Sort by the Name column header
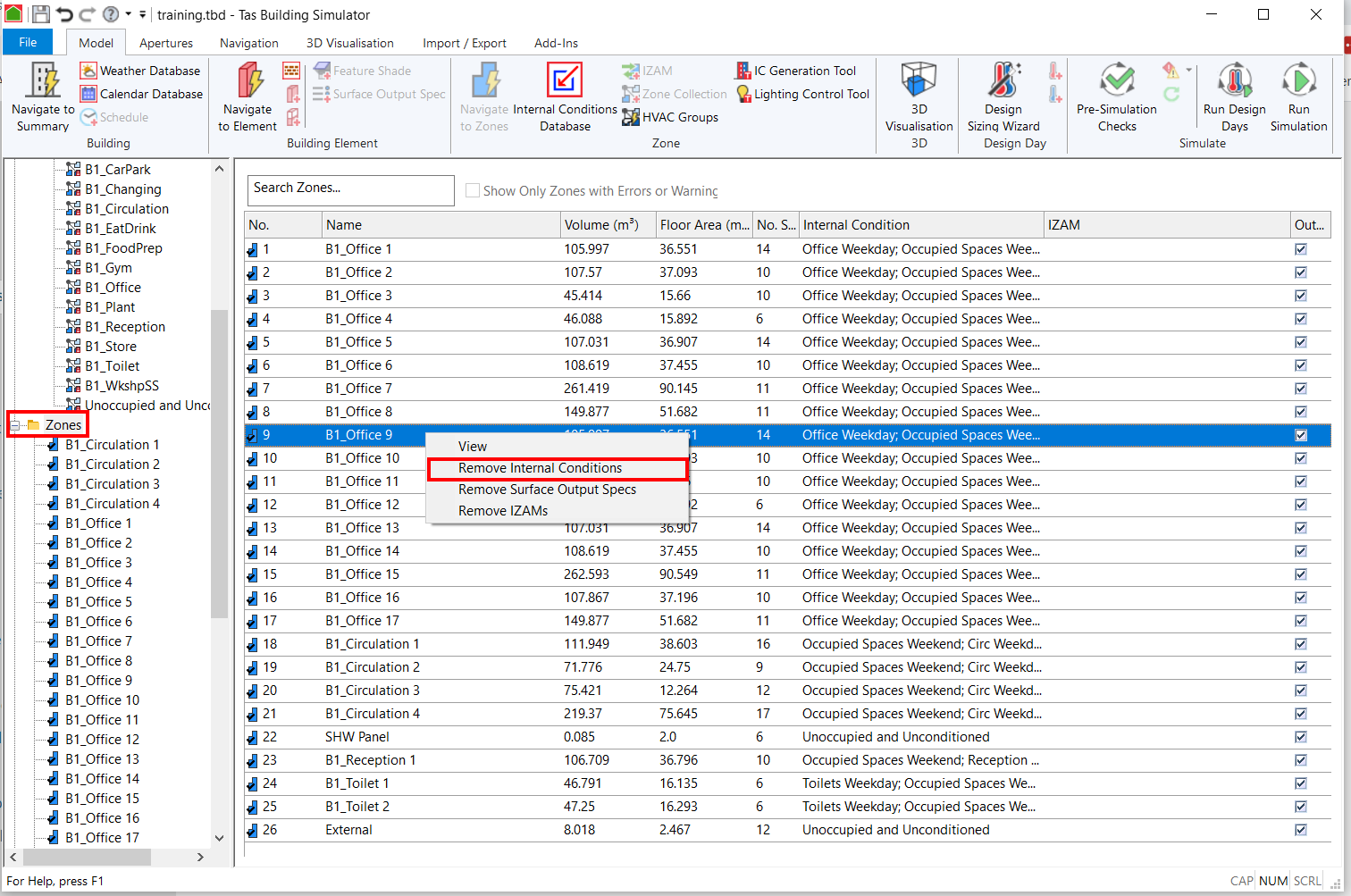The image size is (1351, 896). click(x=441, y=225)
